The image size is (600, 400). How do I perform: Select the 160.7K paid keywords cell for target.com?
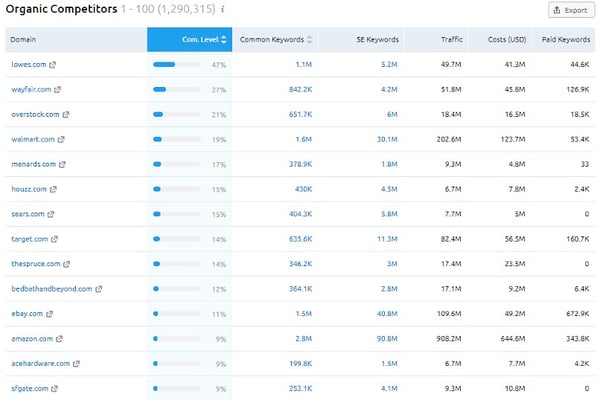coord(577,239)
